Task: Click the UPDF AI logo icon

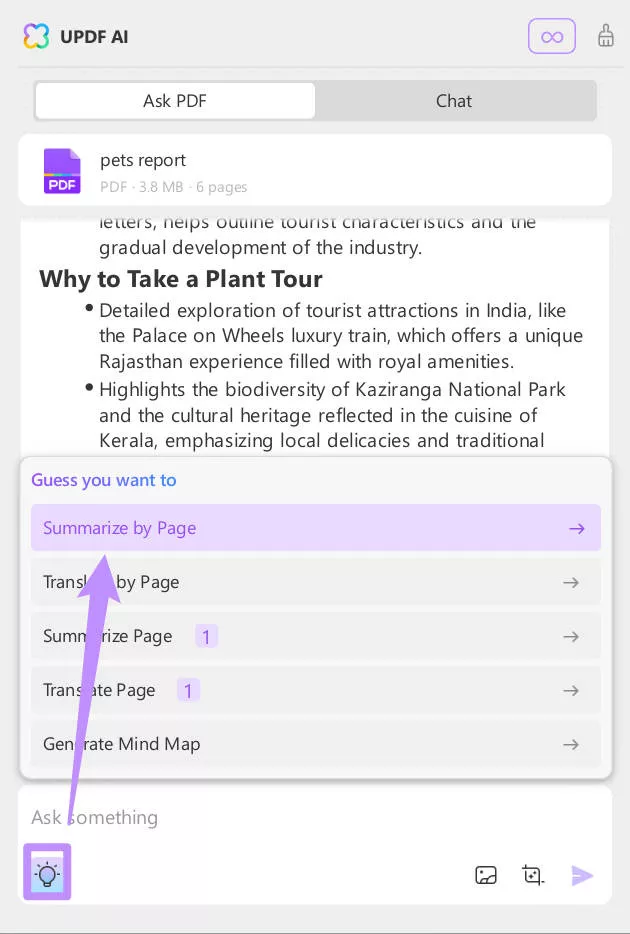Action: tap(36, 36)
